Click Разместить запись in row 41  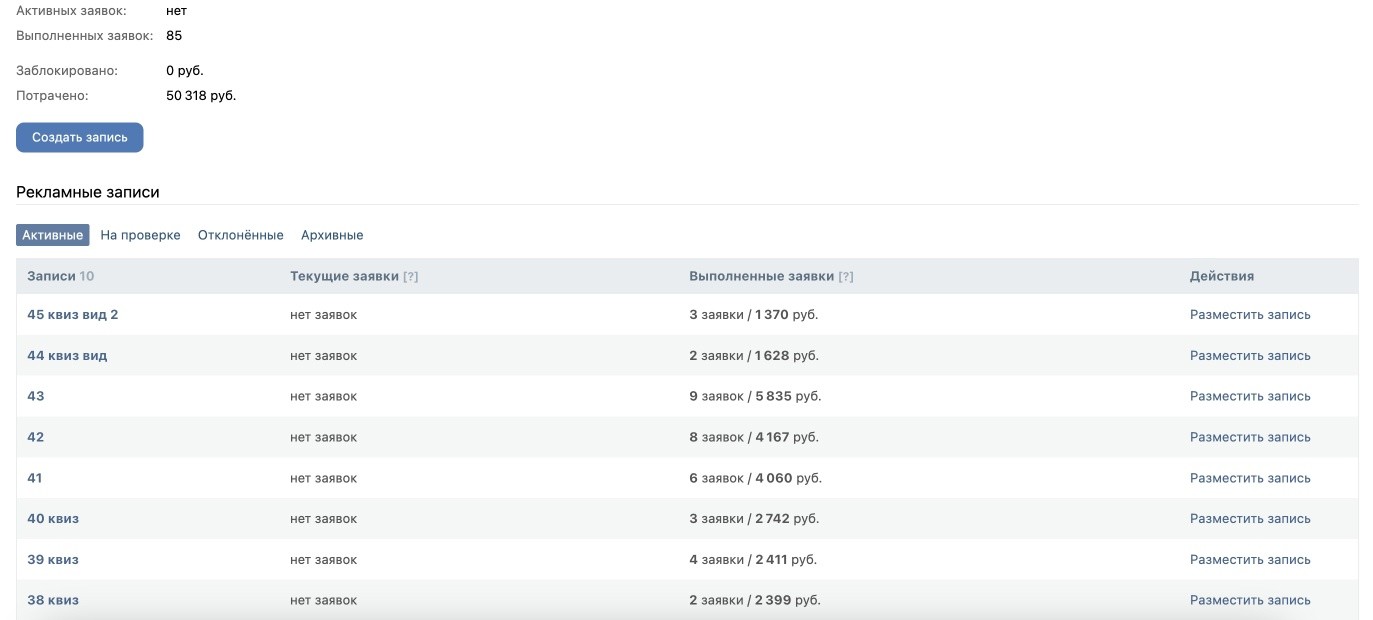pyautogui.click(x=1250, y=479)
